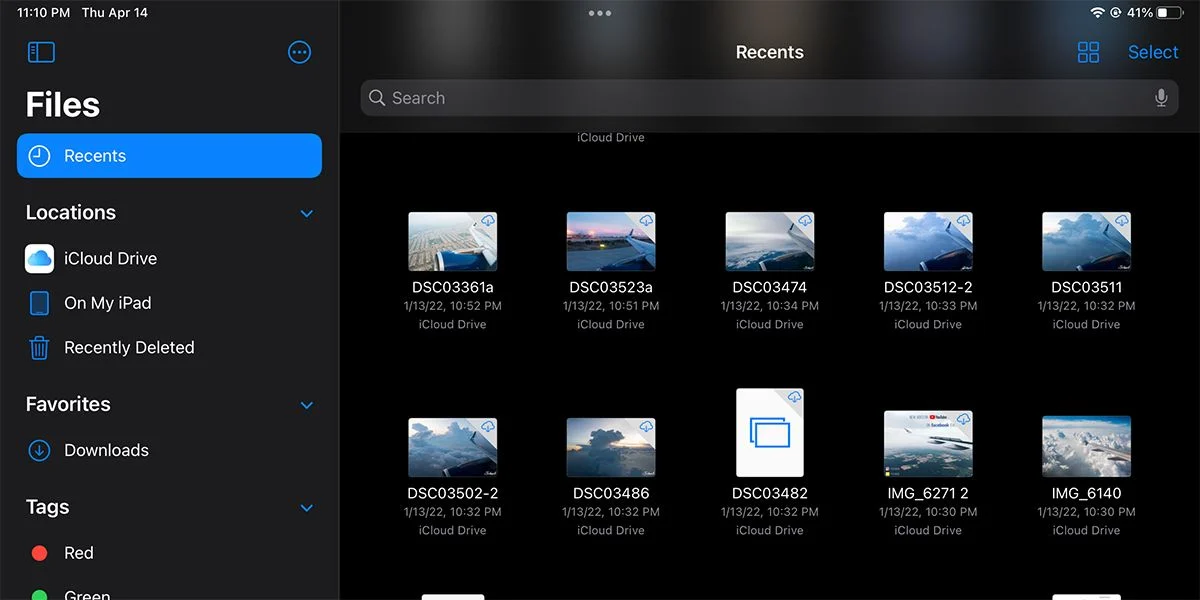Download DSC03474 via its cloud icon
The height and width of the screenshot is (600, 1200).
click(804, 220)
